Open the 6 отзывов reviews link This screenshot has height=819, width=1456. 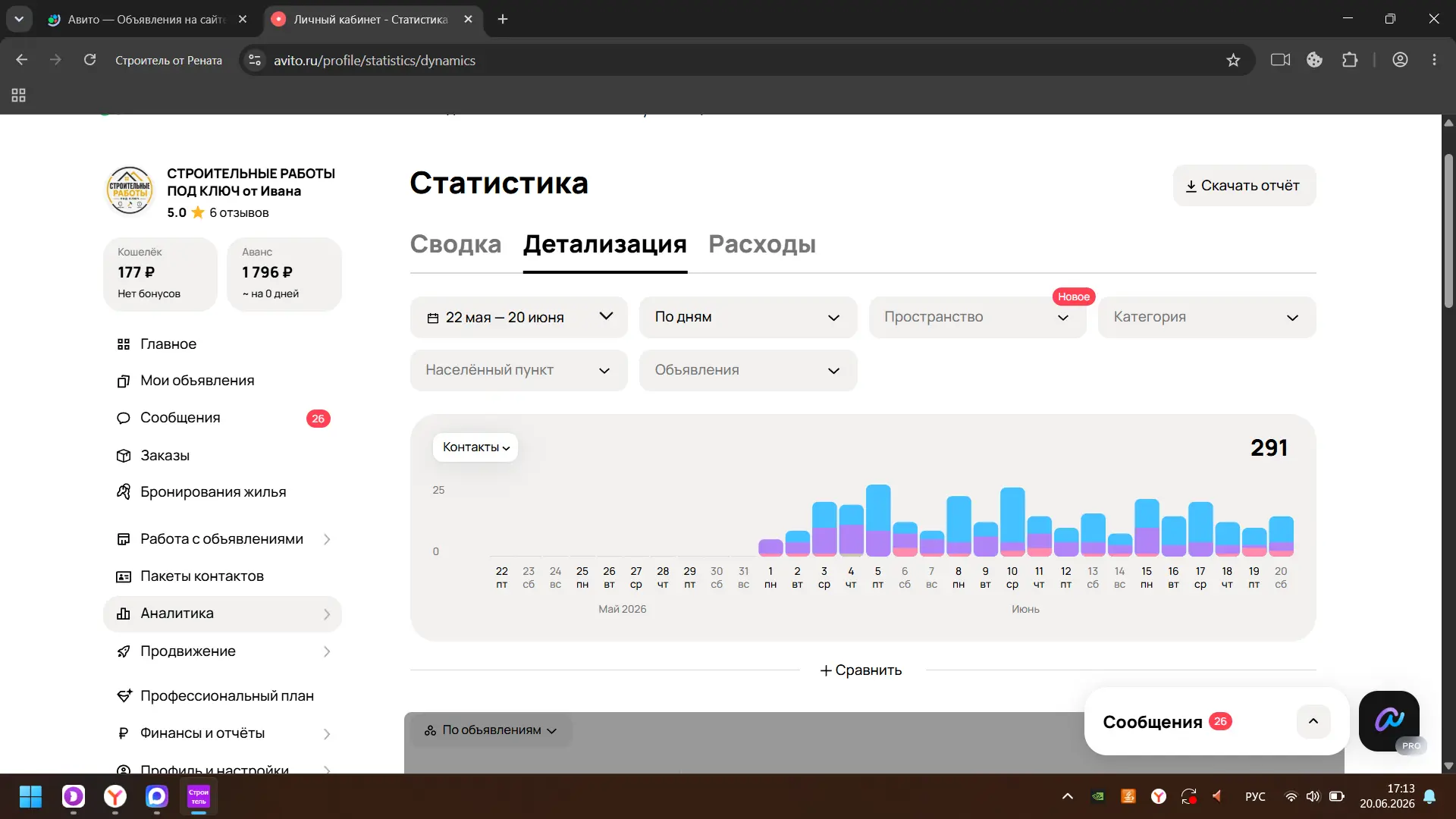click(x=239, y=212)
